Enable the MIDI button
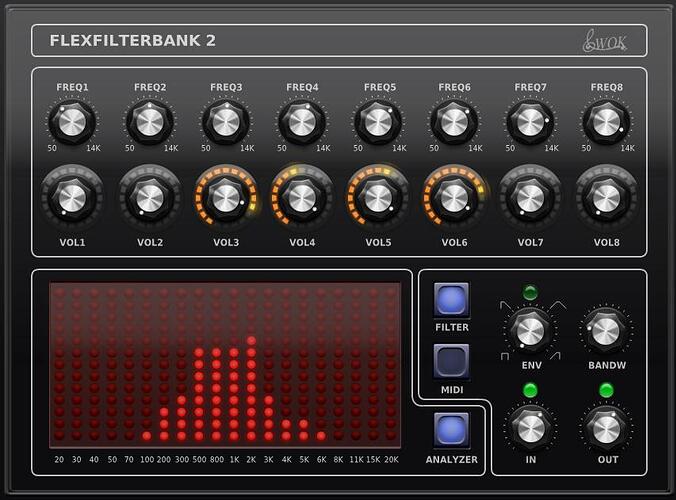 coord(451,361)
